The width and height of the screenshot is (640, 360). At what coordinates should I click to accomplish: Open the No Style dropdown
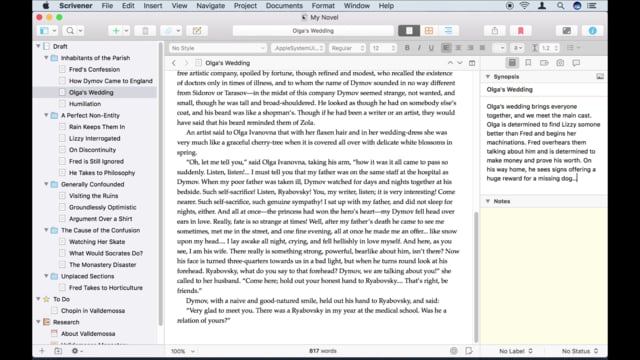click(218, 48)
